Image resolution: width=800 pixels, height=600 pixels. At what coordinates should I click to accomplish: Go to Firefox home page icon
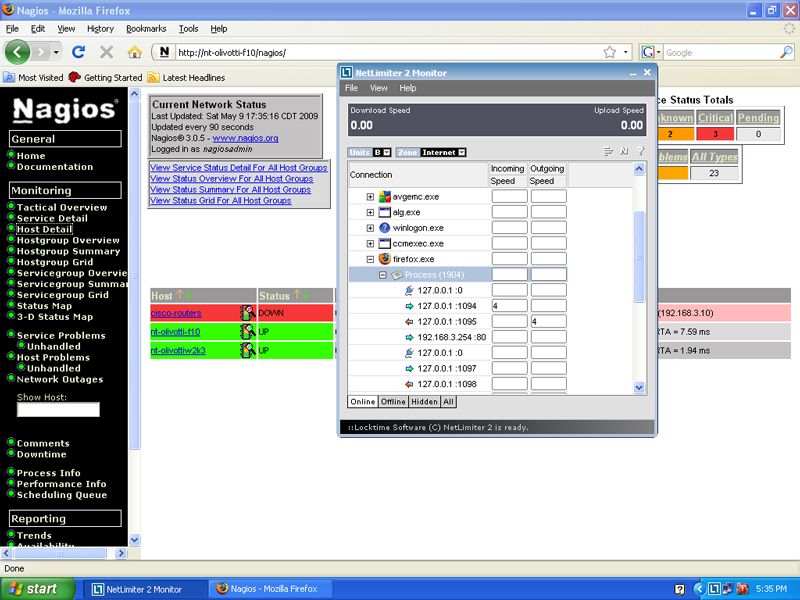[x=135, y=52]
